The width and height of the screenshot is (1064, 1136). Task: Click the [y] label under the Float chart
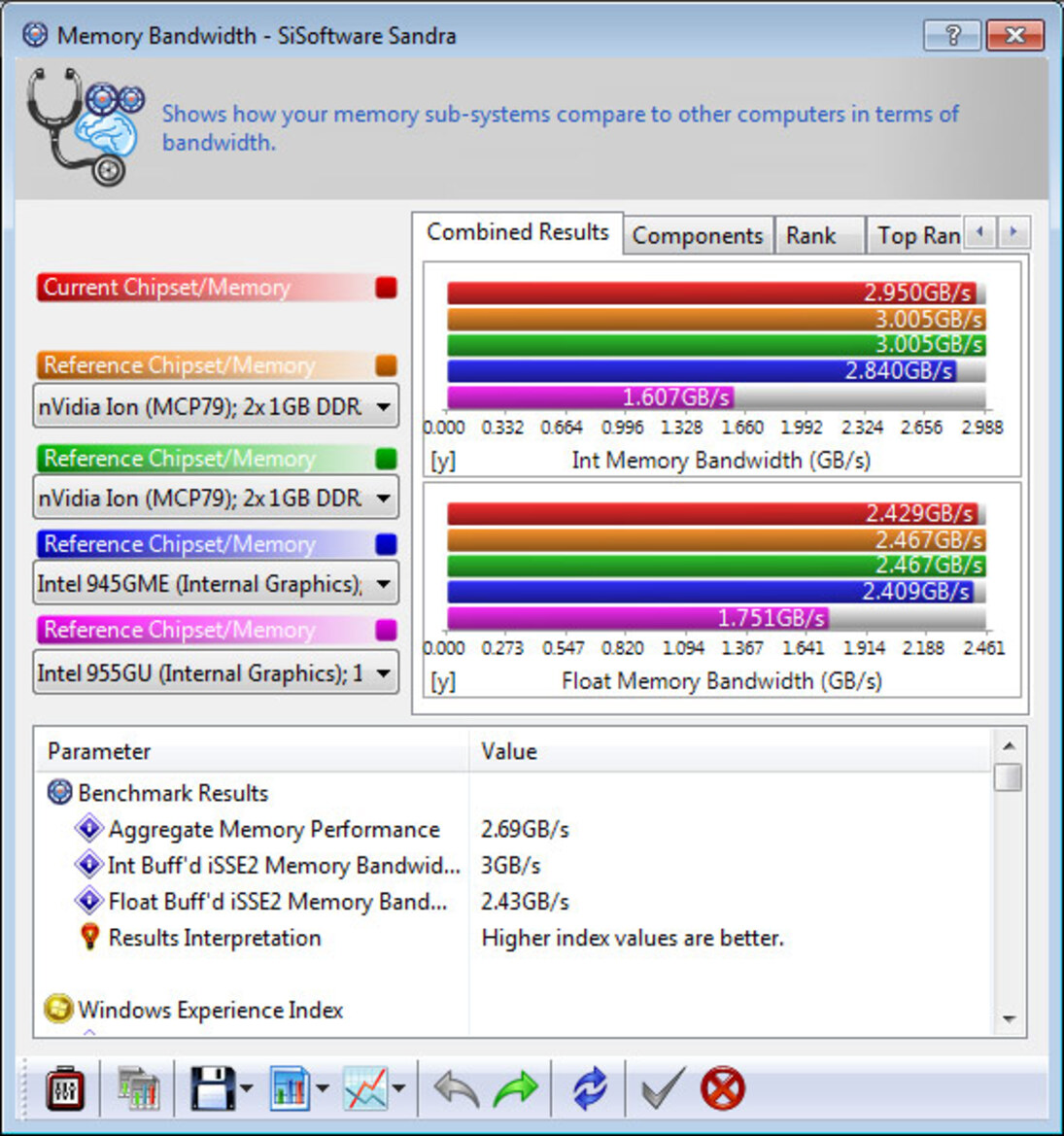tap(442, 682)
